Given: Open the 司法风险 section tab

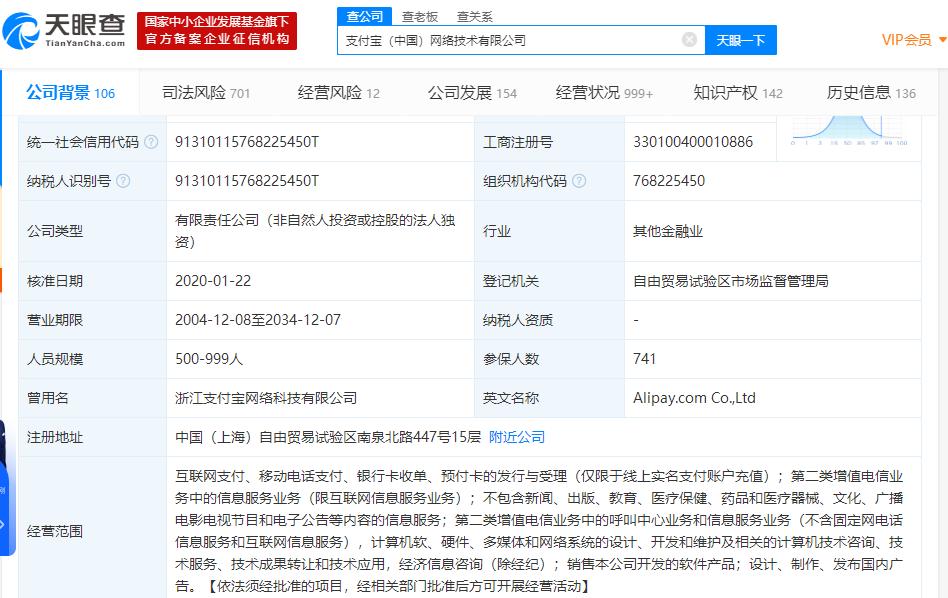Looking at the screenshot, I should 206,93.
